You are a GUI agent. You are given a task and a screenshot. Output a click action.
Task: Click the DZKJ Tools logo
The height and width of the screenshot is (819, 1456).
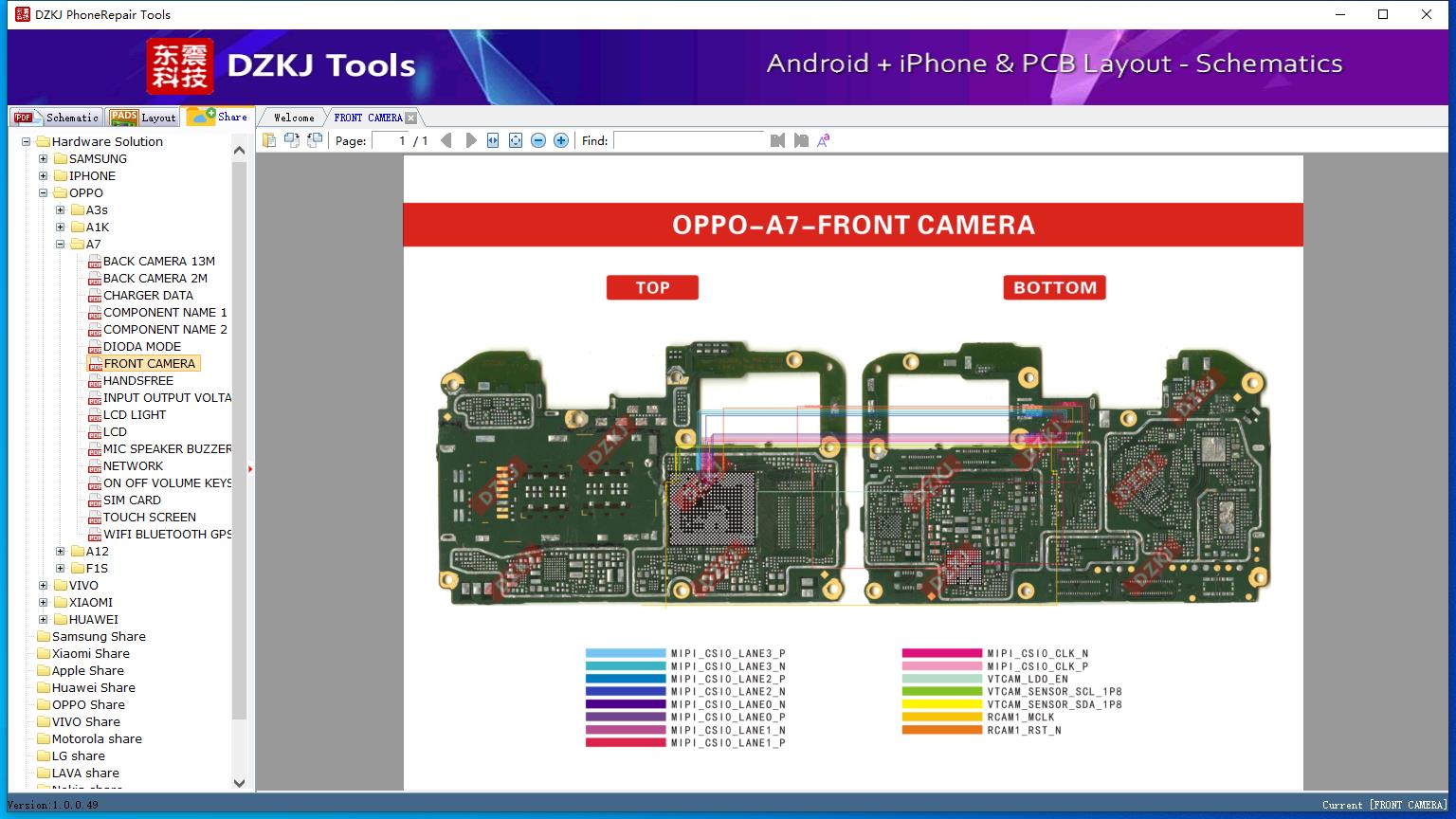click(281, 65)
